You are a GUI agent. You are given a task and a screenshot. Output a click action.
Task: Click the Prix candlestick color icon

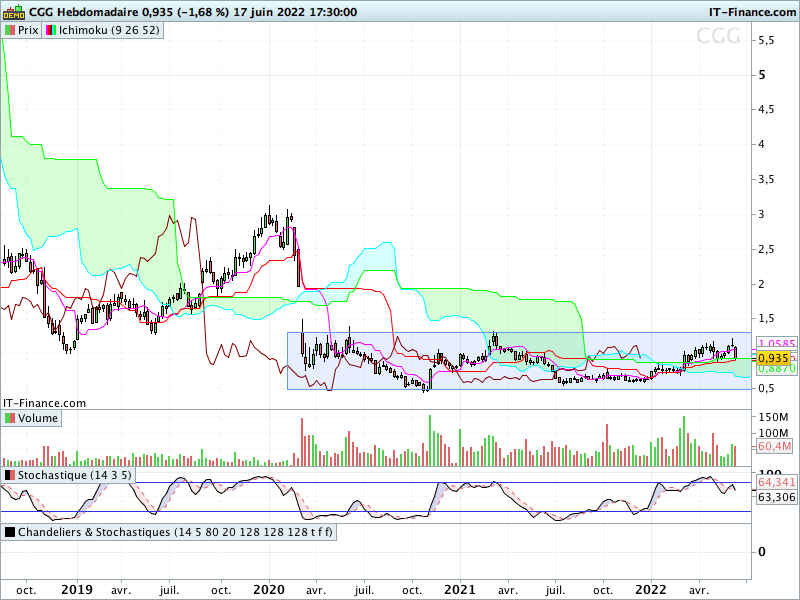coord(10,30)
